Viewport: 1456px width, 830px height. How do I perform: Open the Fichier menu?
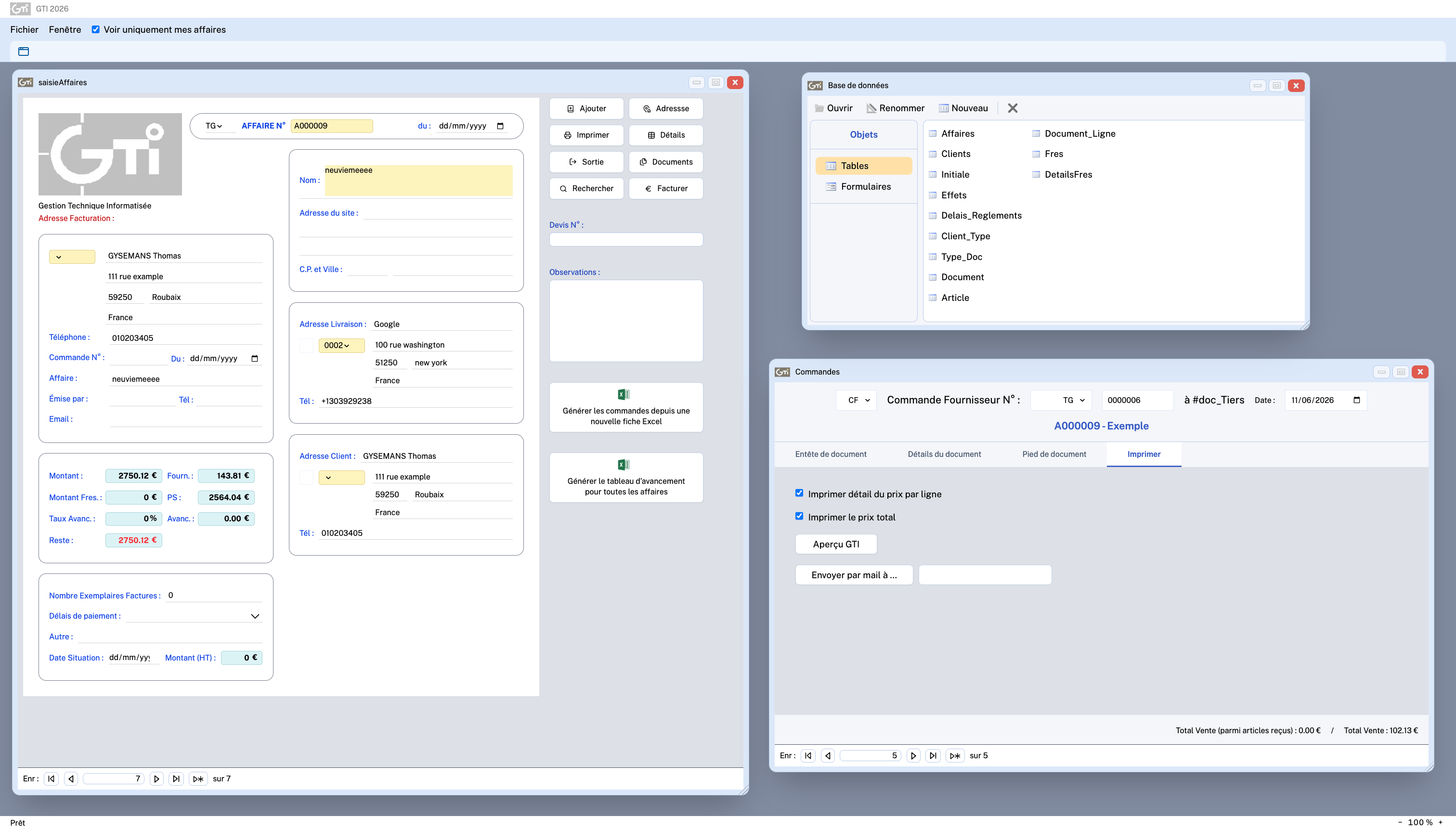(25, 30)
